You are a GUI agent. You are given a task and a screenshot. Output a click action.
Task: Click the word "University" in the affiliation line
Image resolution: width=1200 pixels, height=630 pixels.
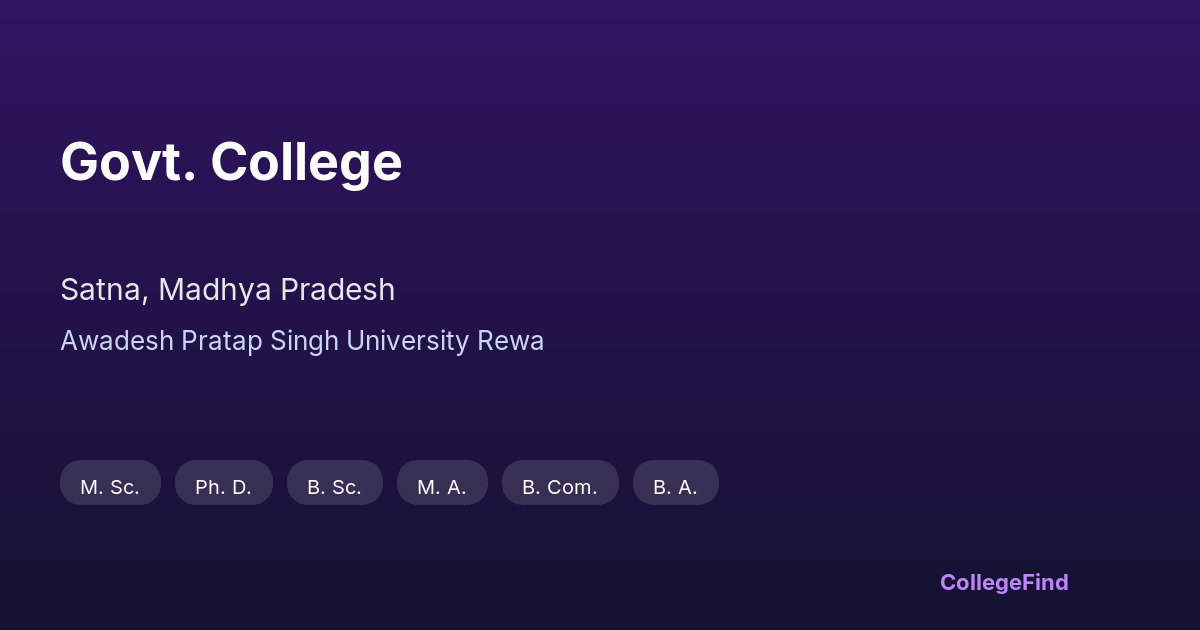(407, 341)
